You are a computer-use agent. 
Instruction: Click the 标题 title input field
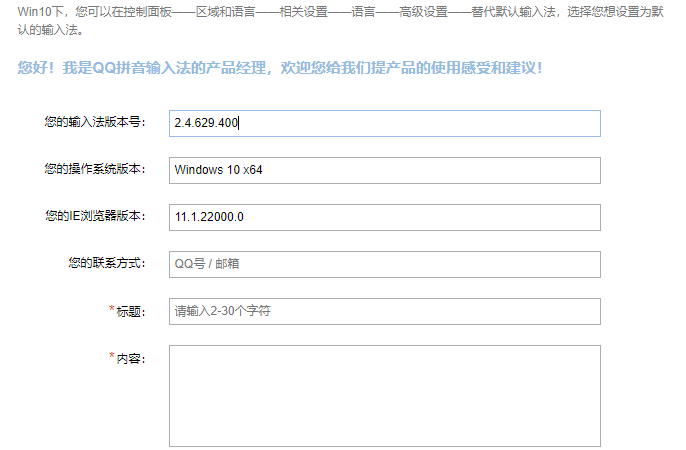[385, 311]
